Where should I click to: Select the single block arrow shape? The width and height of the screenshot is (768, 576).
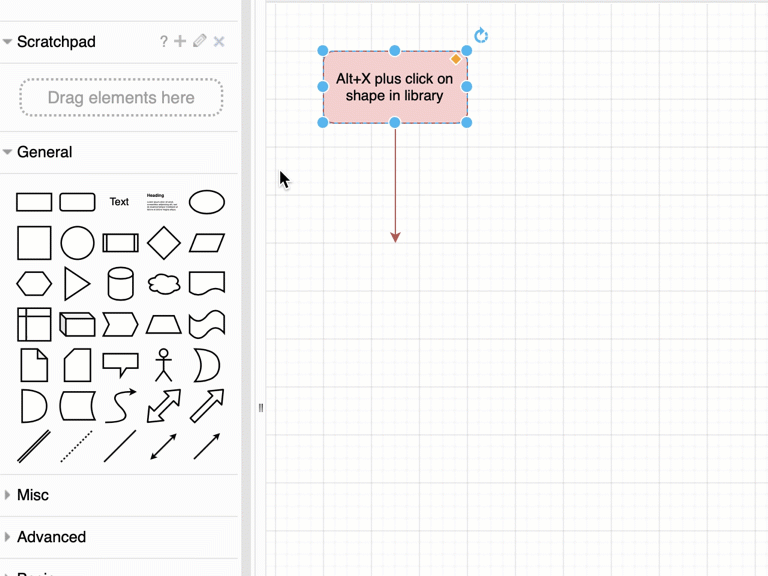[207, 406]
